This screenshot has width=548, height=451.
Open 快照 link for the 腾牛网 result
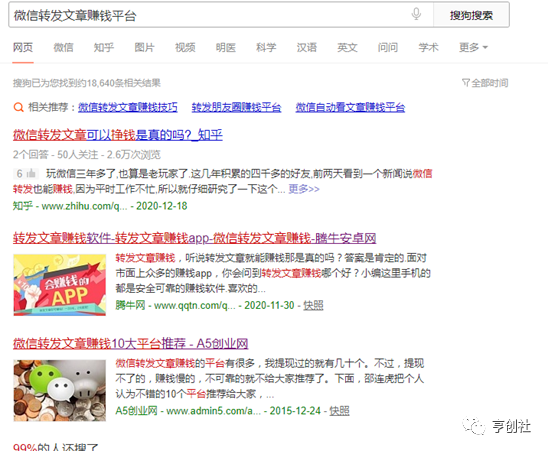313,305
